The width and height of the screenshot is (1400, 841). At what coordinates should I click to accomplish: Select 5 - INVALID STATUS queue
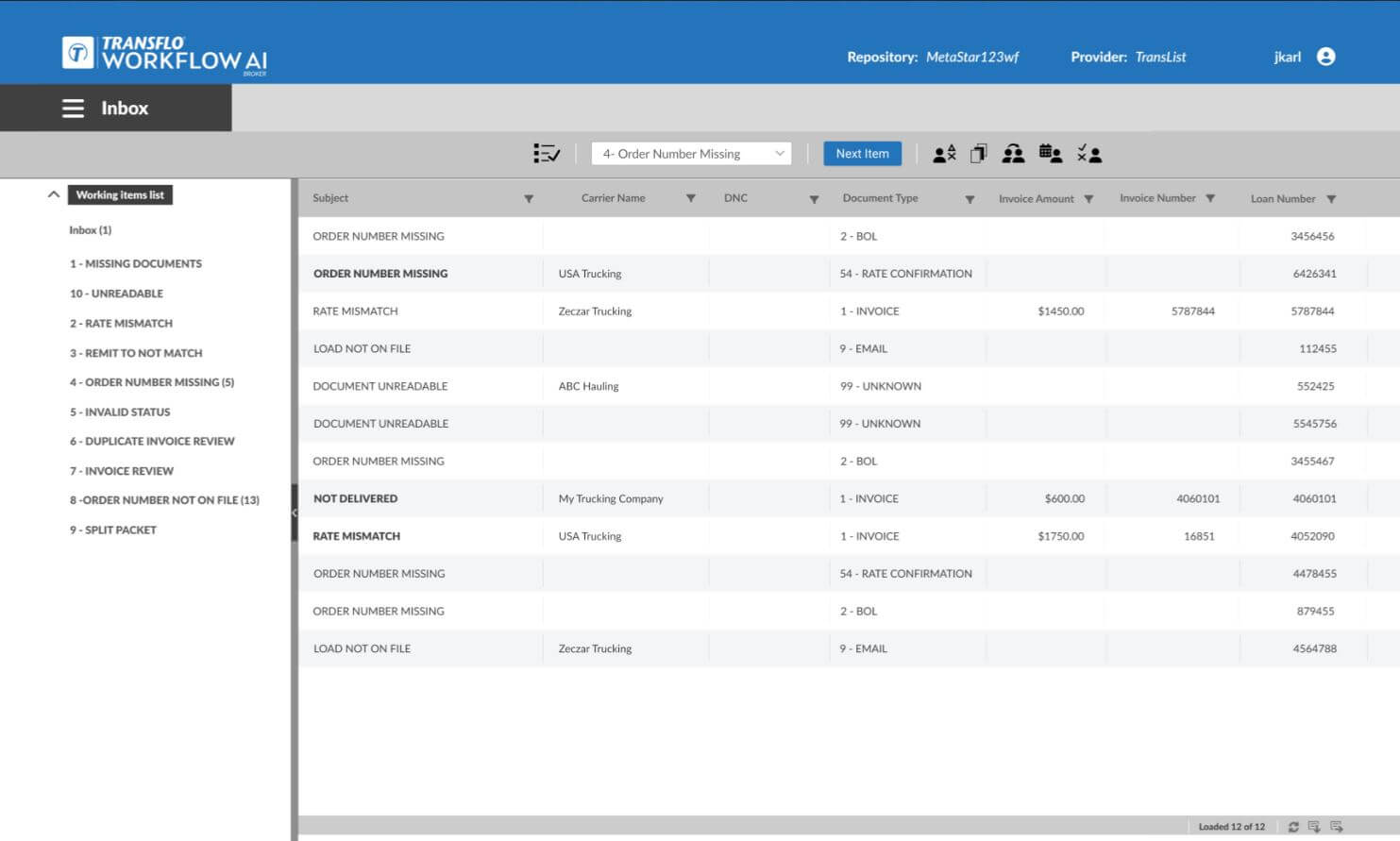[x=120, y=412]
